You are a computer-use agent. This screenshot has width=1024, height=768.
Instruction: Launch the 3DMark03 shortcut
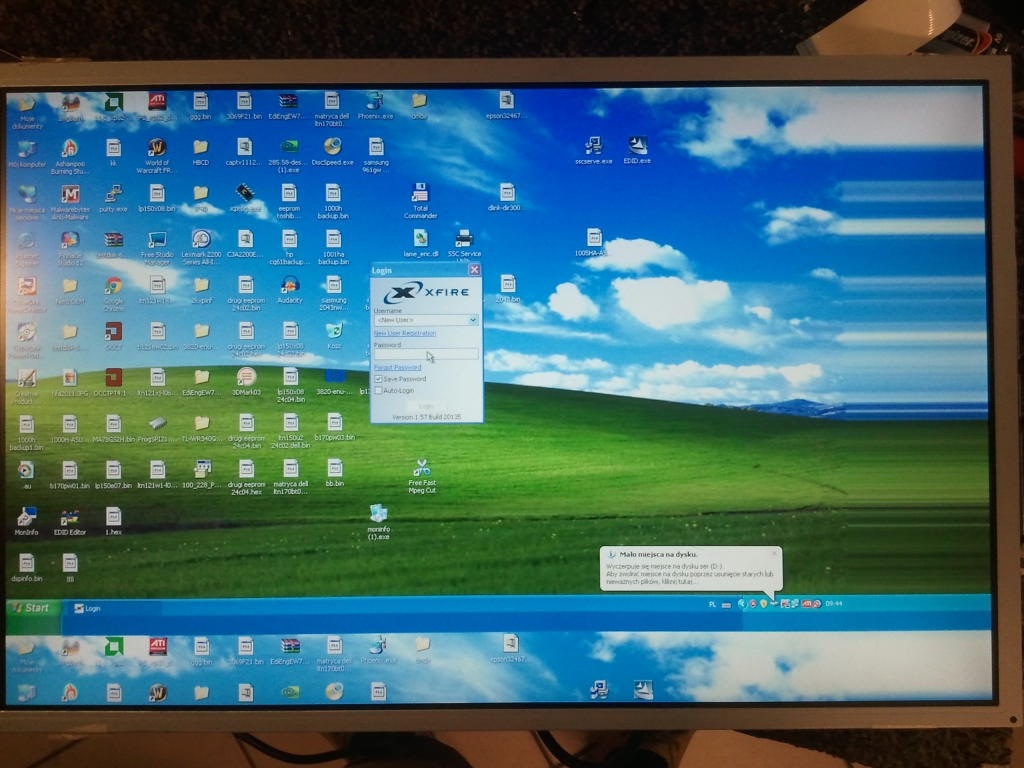[x=246, y=381]
